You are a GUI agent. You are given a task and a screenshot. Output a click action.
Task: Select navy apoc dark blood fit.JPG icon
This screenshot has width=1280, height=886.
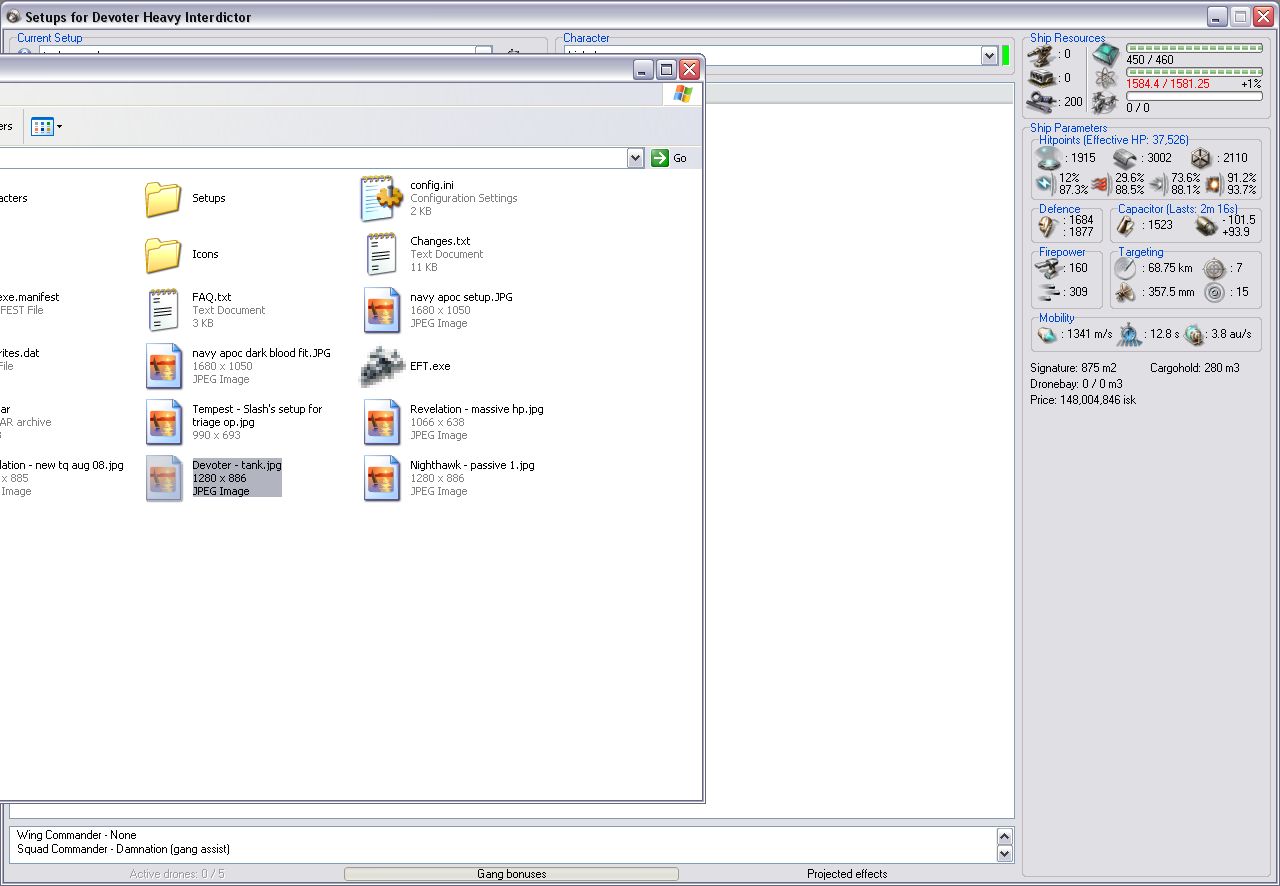(163, 367)
